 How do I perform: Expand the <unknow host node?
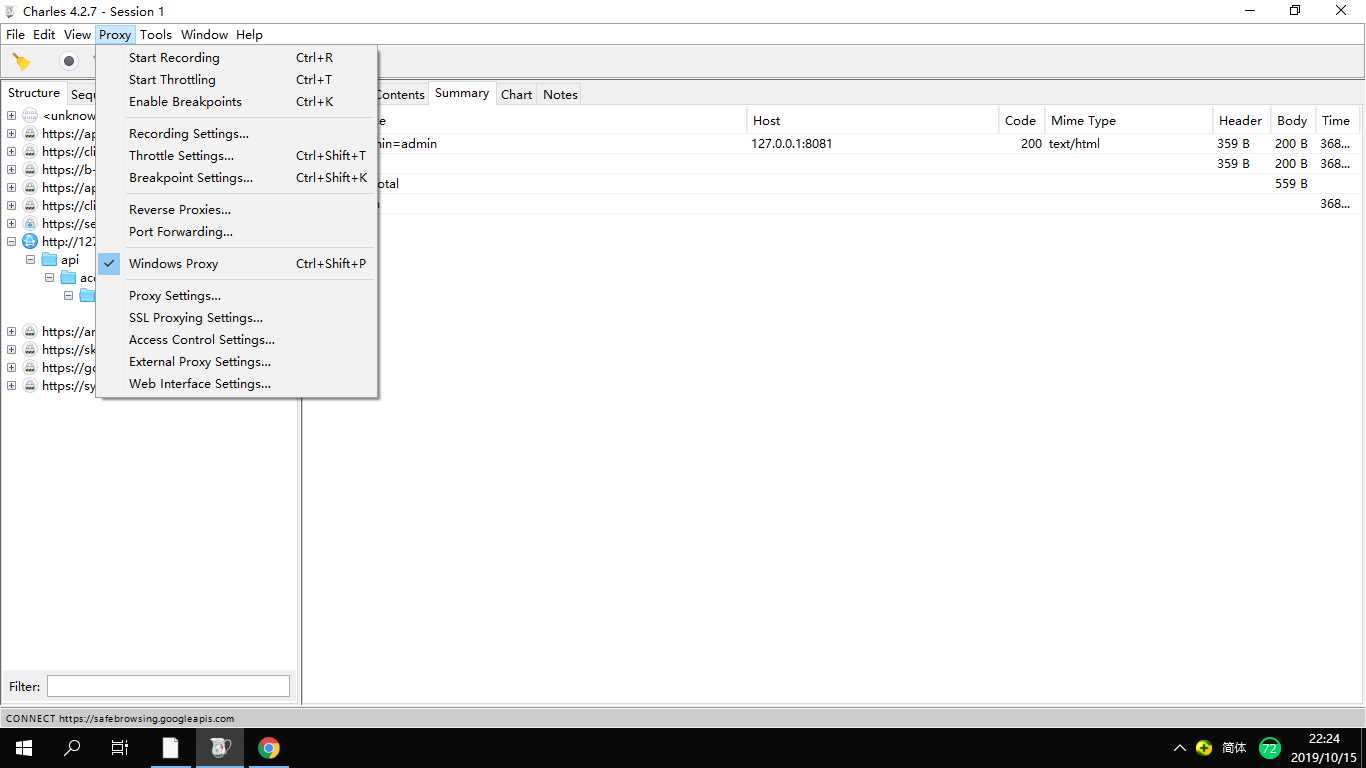tap(11, 115)
